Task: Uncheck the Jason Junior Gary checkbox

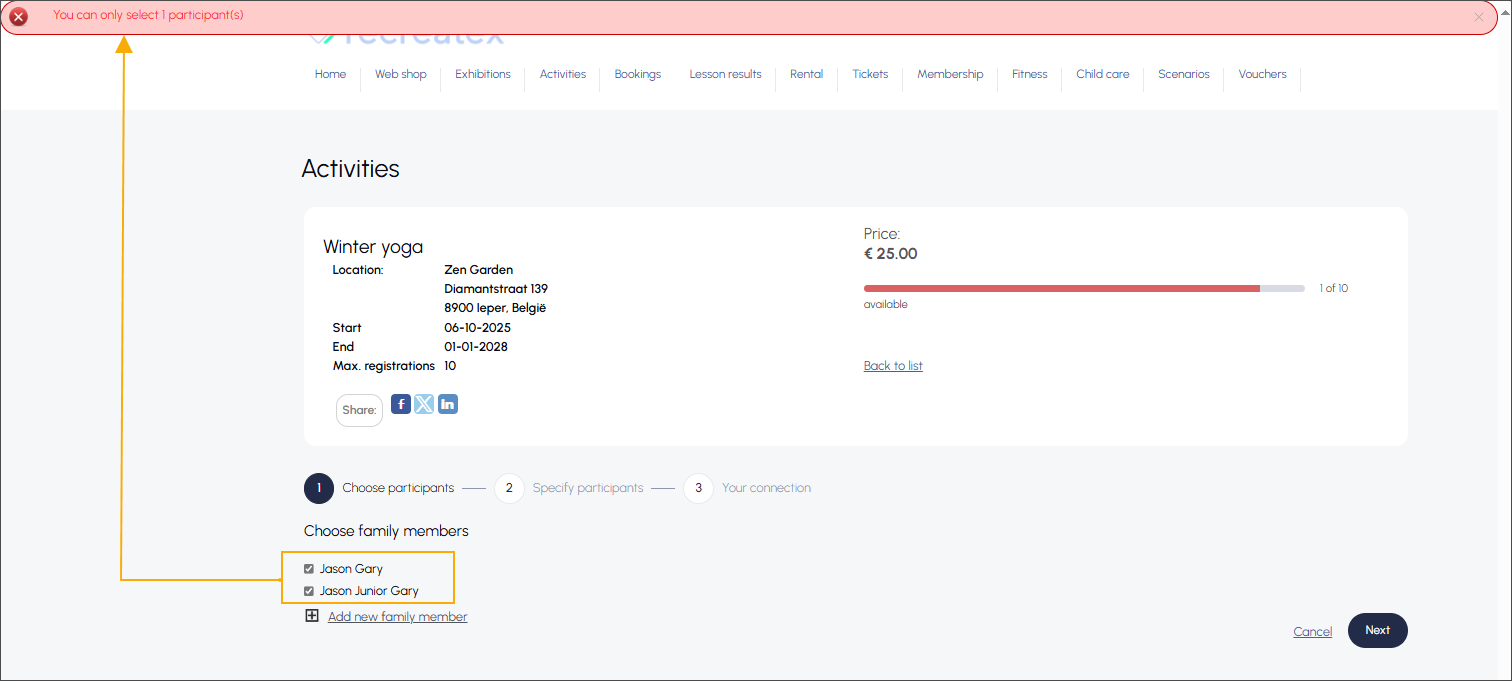Action: coord(309,591)
